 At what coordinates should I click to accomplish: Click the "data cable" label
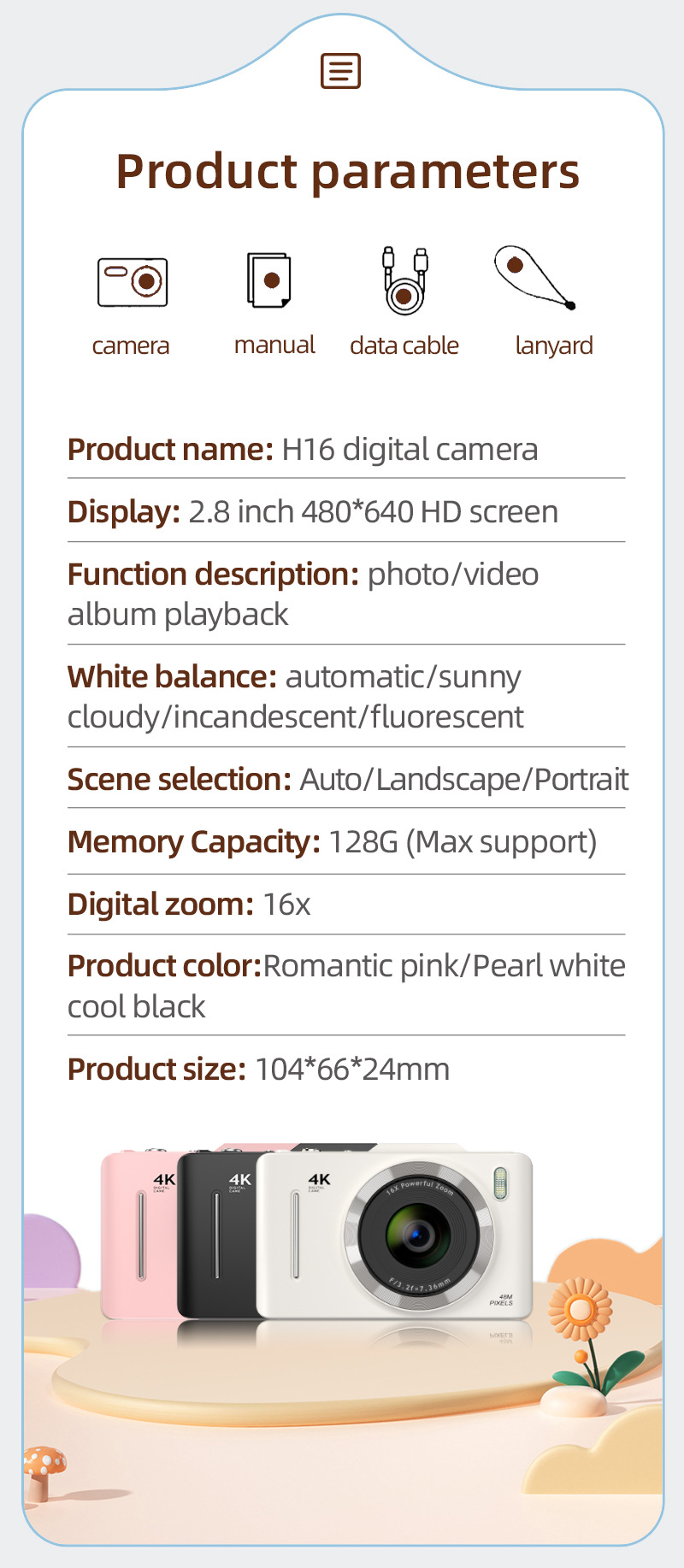[404, 345]
